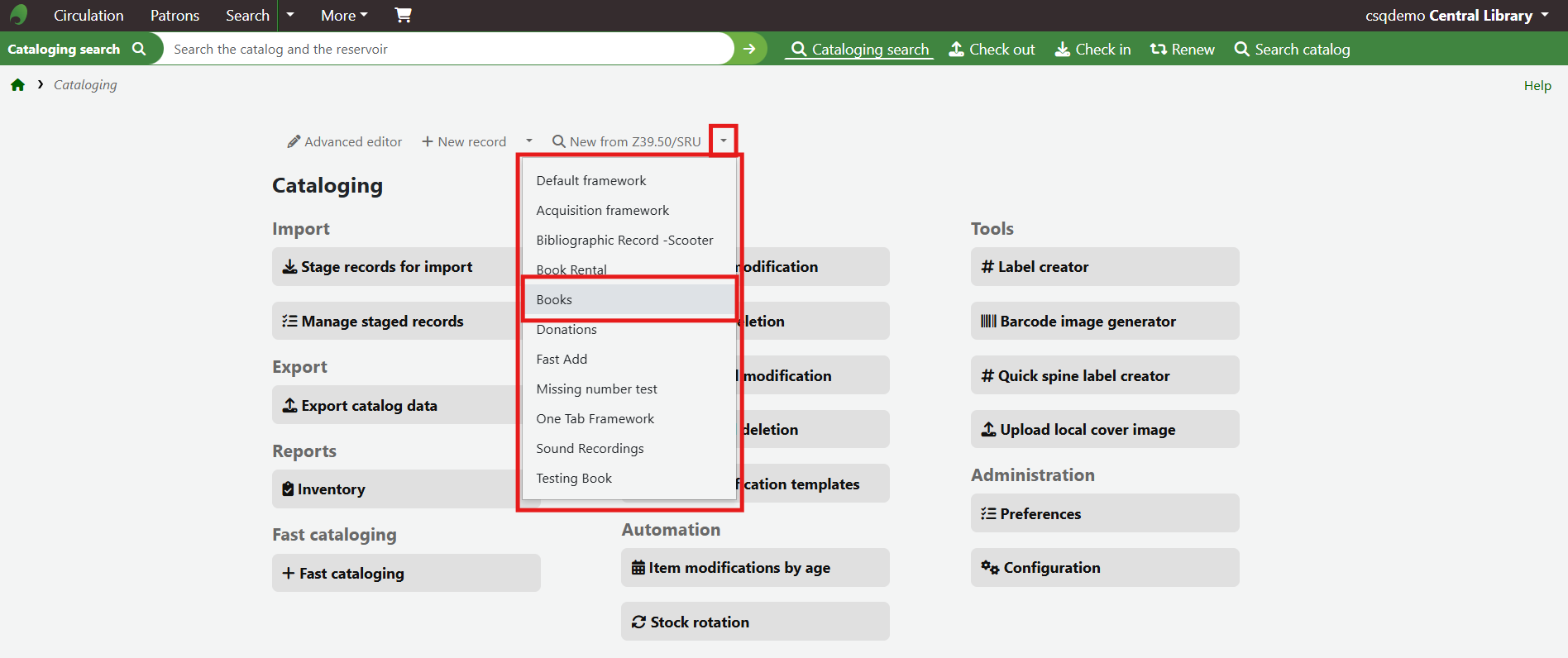Open Stage records for import
Image resolution: width=1568 pixels, height=658 pixels.
(386, 267)
